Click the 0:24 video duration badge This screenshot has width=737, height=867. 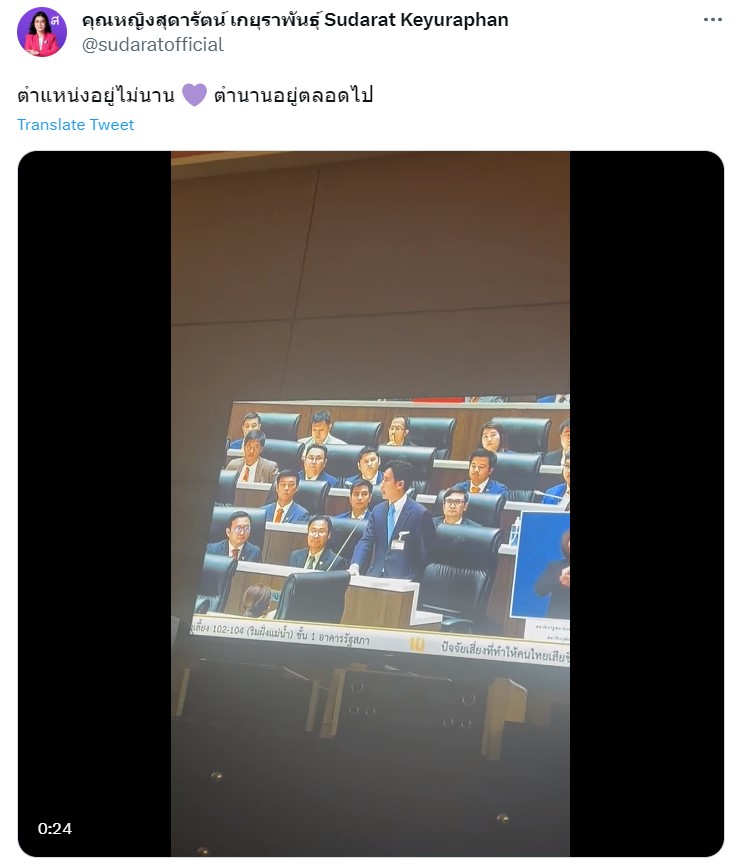[55, 828]
